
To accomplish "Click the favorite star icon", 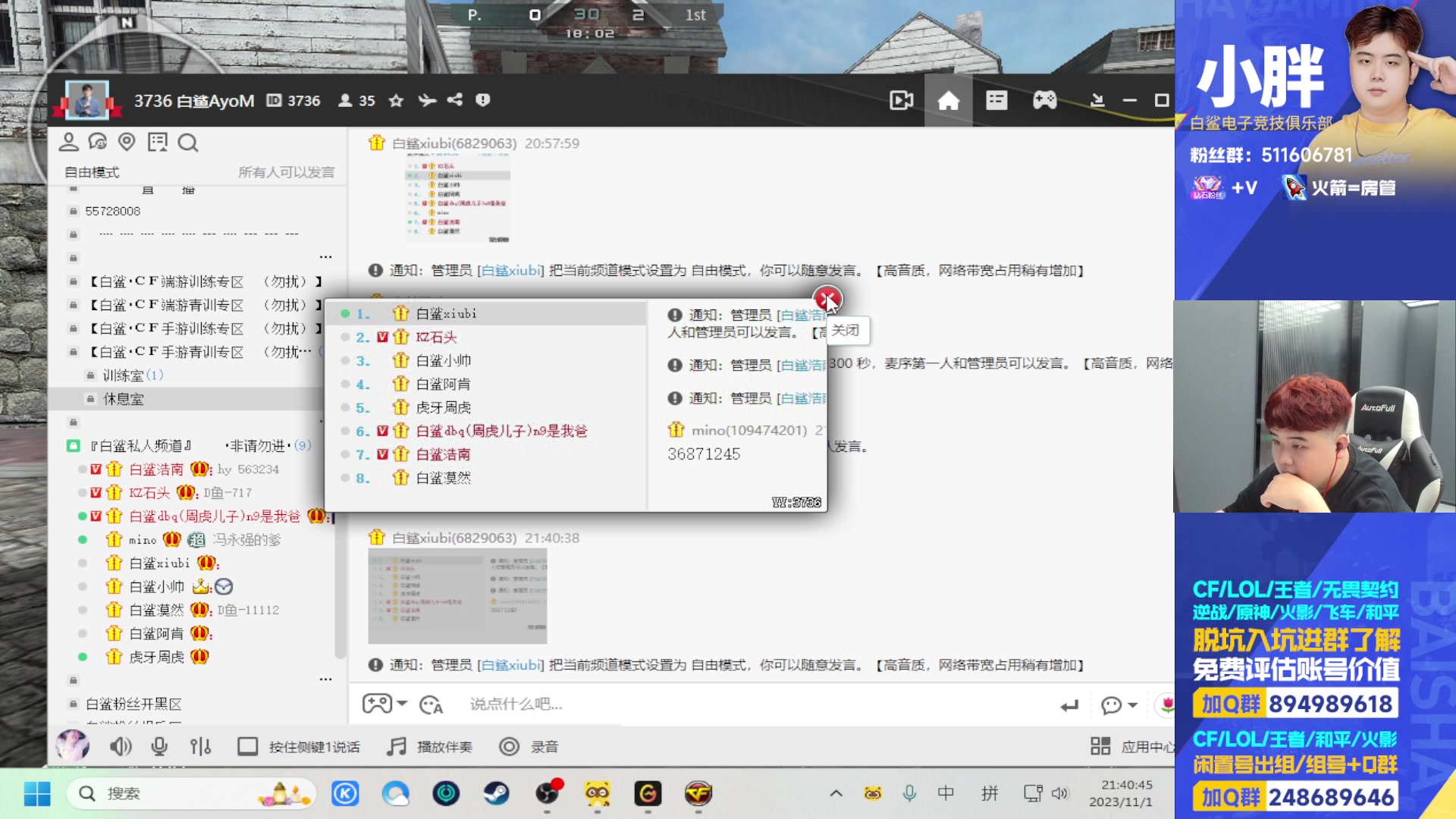I will 396,100.
